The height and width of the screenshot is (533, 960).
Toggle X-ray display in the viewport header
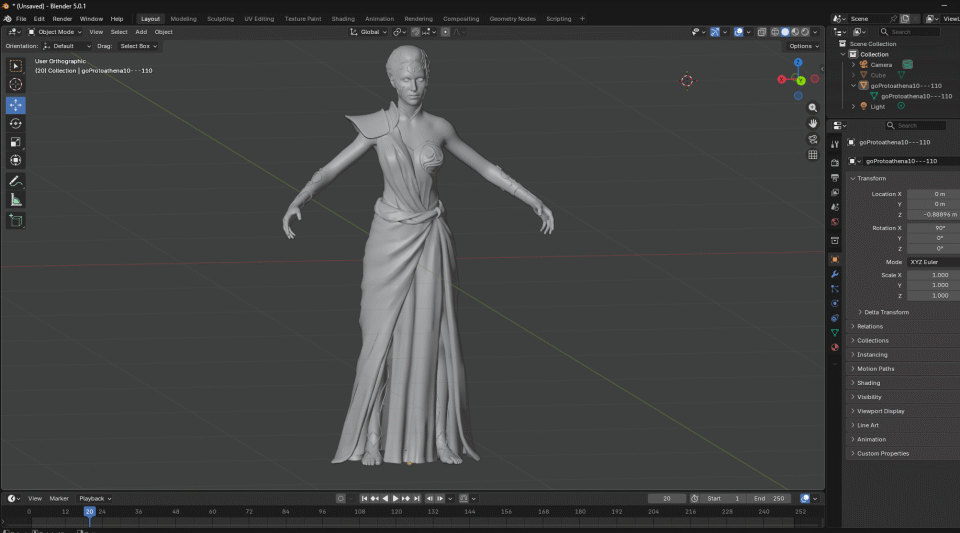(x=762, y=32)
